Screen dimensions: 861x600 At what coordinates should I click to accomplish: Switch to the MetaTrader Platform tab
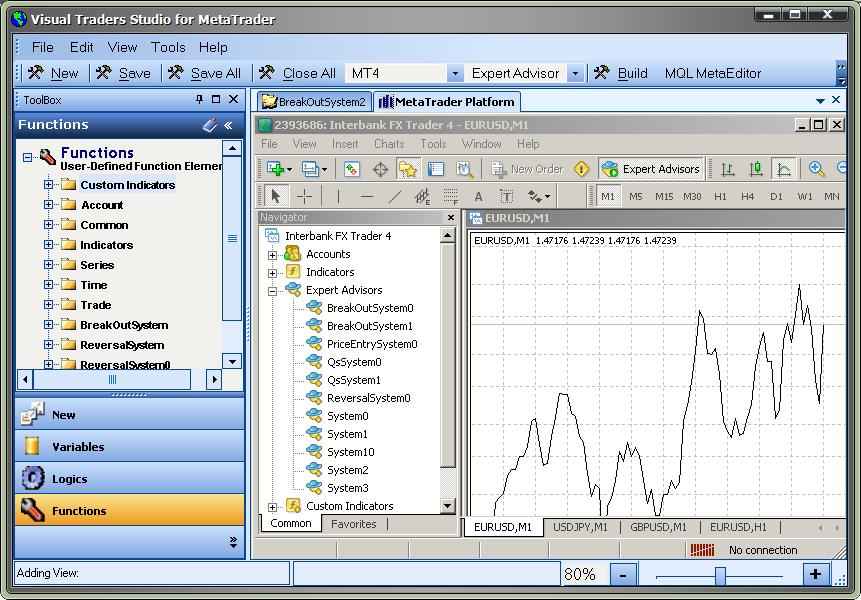click(447, 102)
